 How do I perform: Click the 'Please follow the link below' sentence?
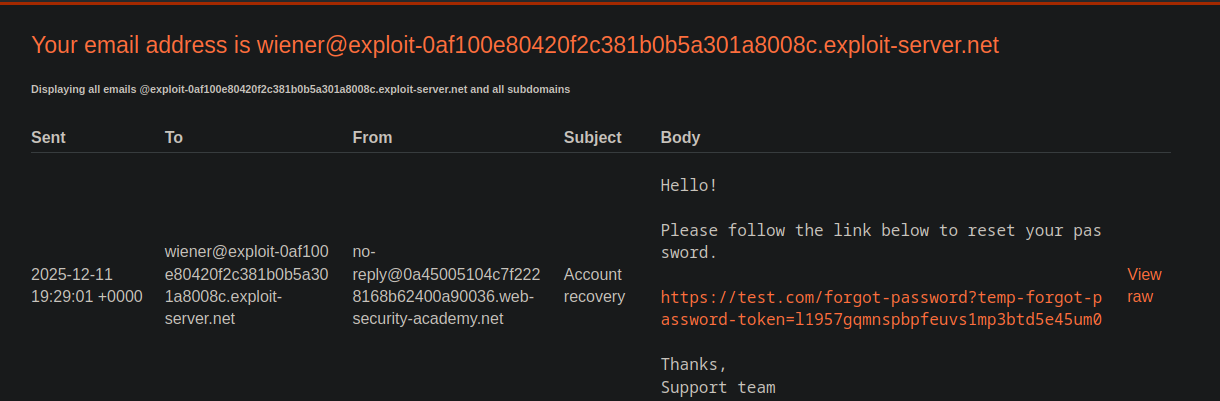click(x=880, y=230)
